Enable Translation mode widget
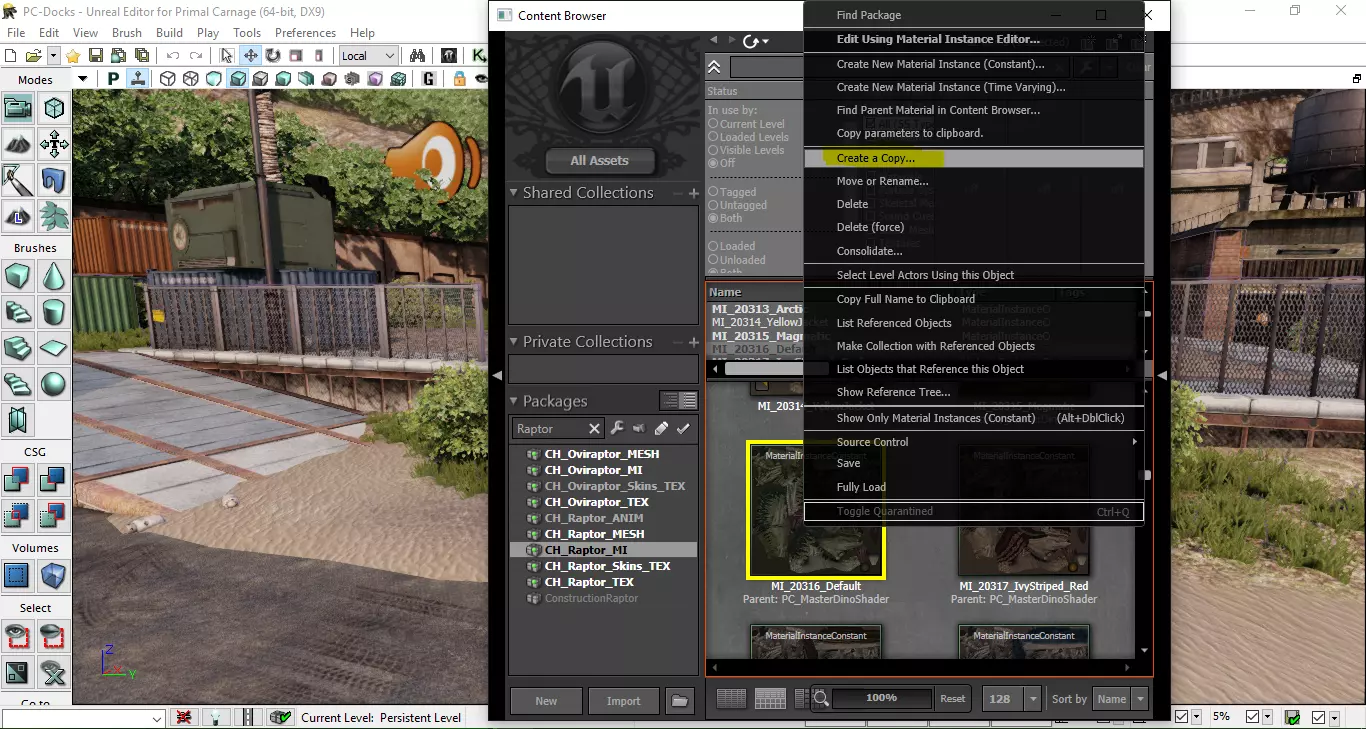 pos(250,56)
